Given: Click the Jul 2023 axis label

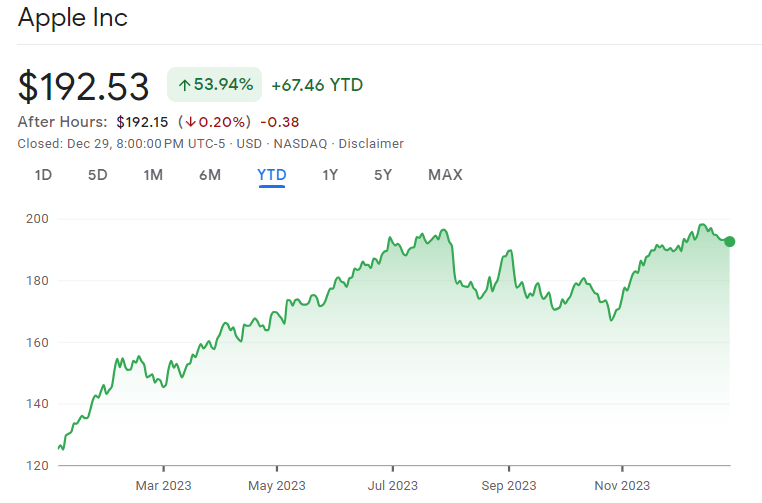Looking at the screenshot, I should pos(393,486).
